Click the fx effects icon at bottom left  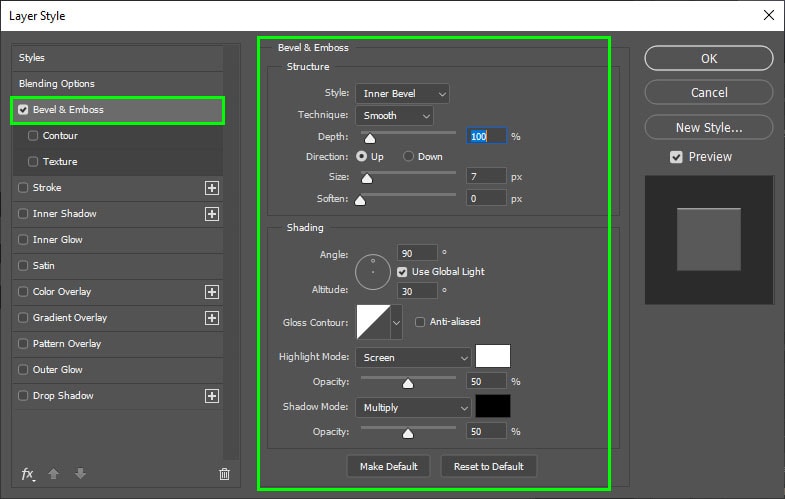(x=28, y=474)
